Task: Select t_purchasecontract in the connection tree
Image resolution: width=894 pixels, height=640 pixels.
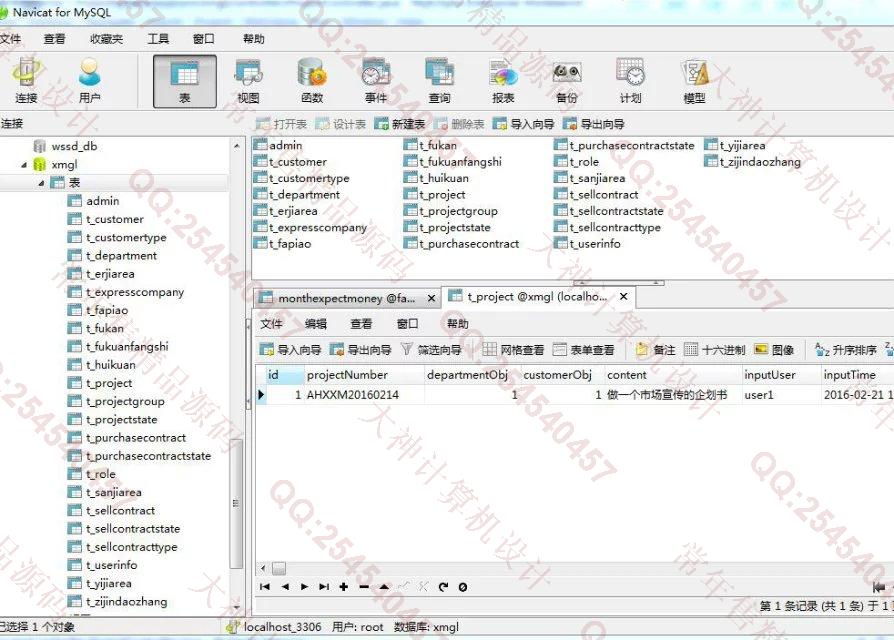Action: click(x=136, y=438)
